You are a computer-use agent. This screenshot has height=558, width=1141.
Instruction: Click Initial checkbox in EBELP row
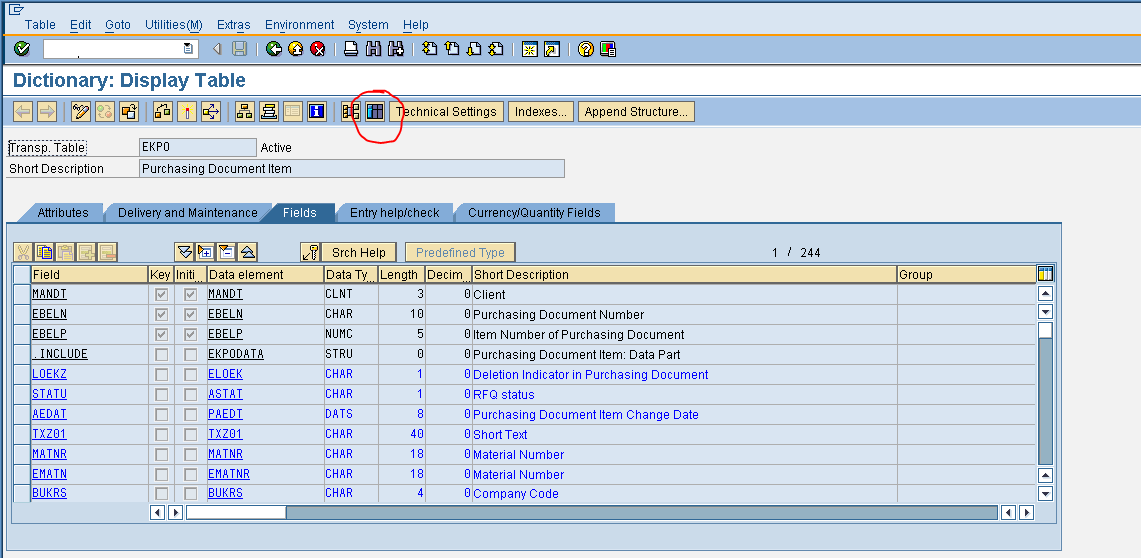click(x=191, y=335)
